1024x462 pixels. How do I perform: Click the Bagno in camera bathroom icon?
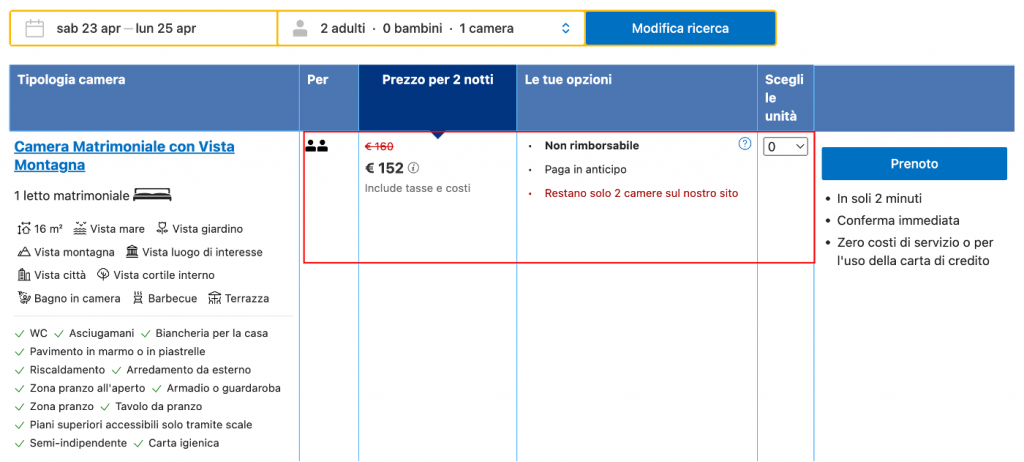pyautogui.click(x=24, y=298)
